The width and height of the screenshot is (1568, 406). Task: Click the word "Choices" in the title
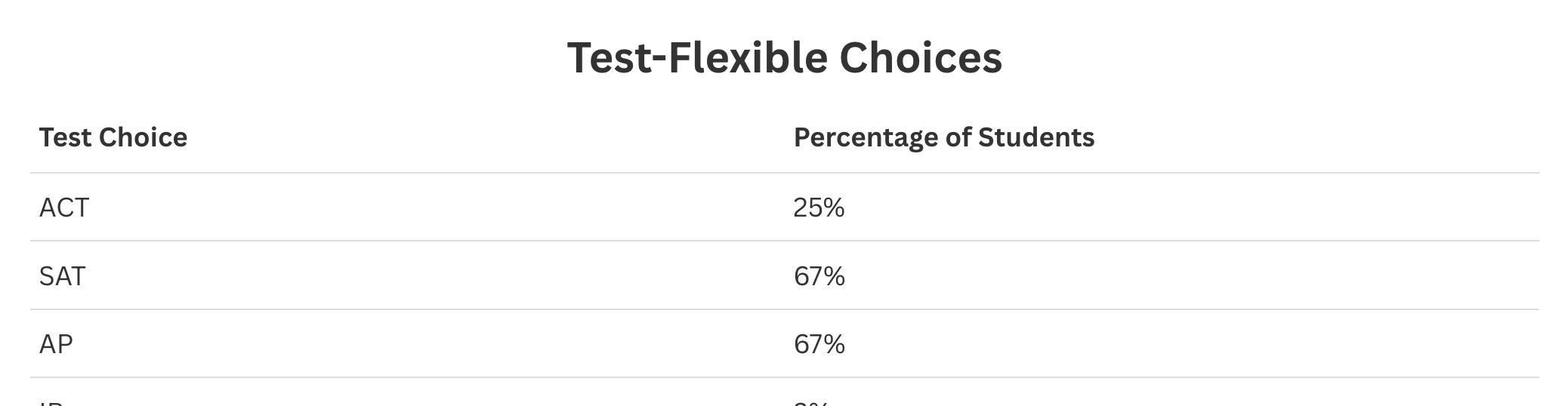pyautogui.click(x=920, y=57)
